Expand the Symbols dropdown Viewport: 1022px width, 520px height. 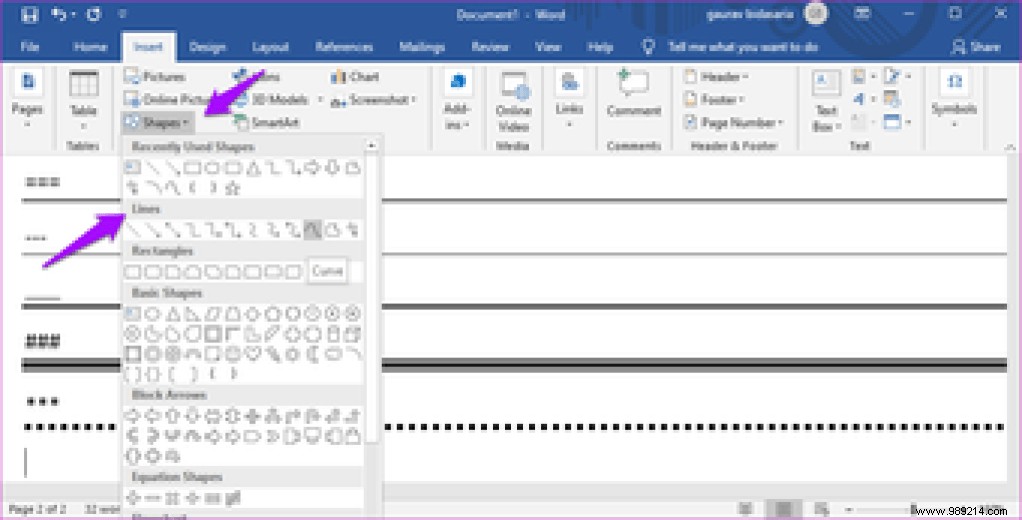(x=954, y=98)
